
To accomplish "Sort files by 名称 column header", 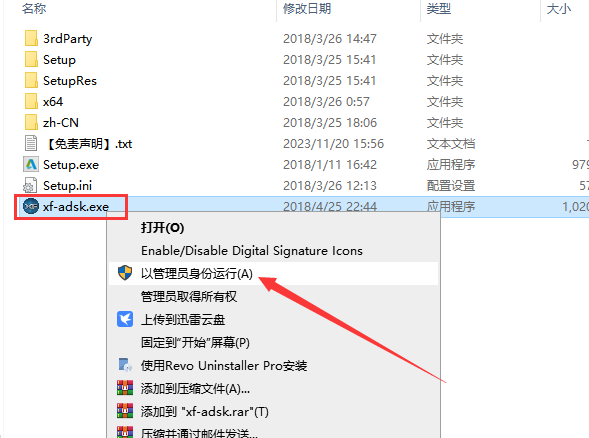I will point(34,8).
